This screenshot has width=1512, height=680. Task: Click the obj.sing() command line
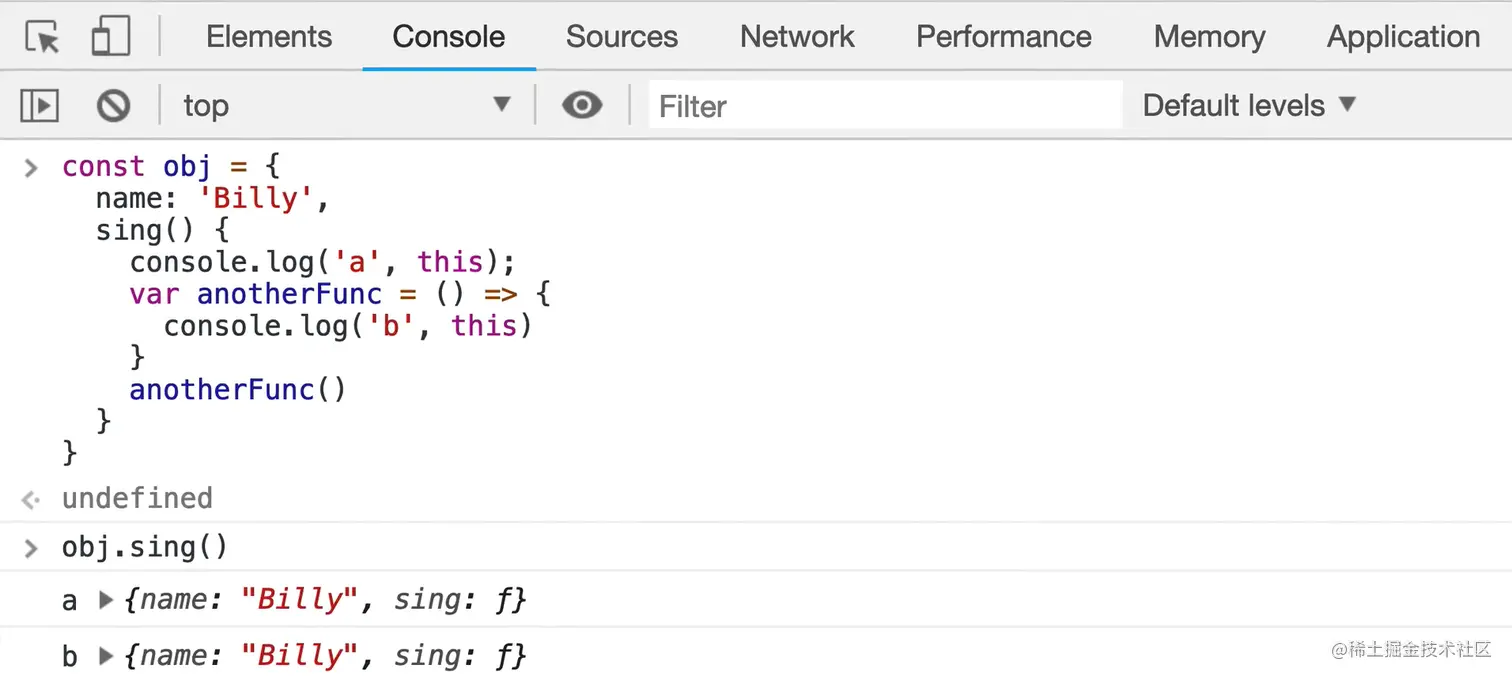[145, 547]
